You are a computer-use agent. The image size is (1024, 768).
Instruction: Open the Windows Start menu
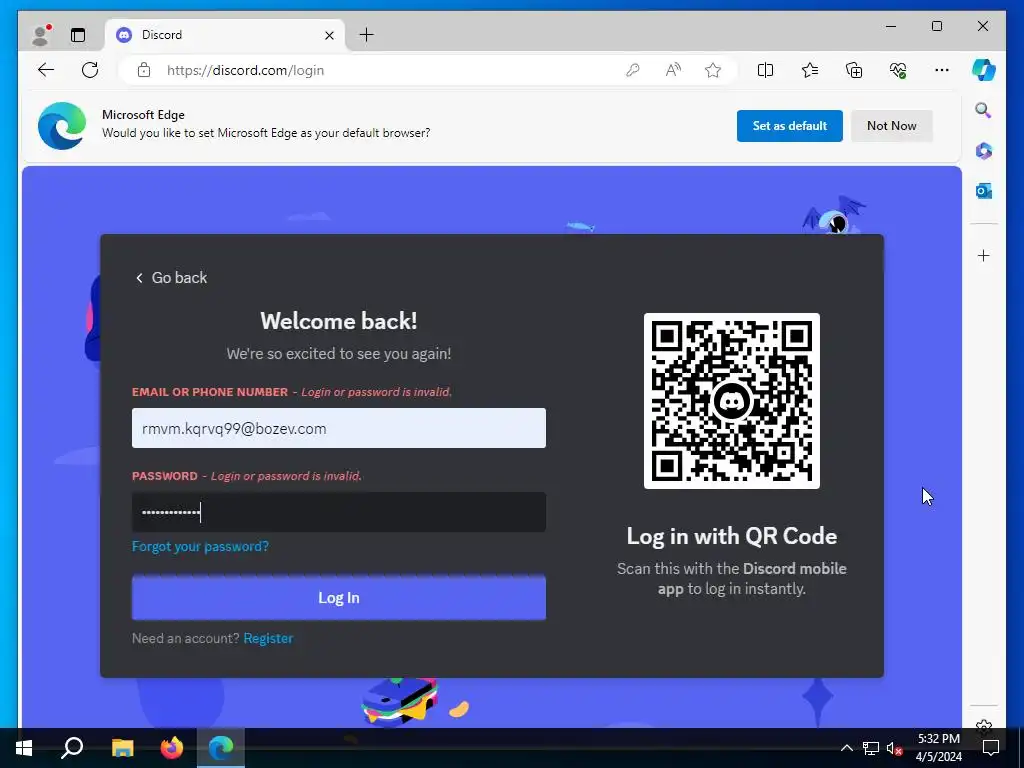[24, 748]
